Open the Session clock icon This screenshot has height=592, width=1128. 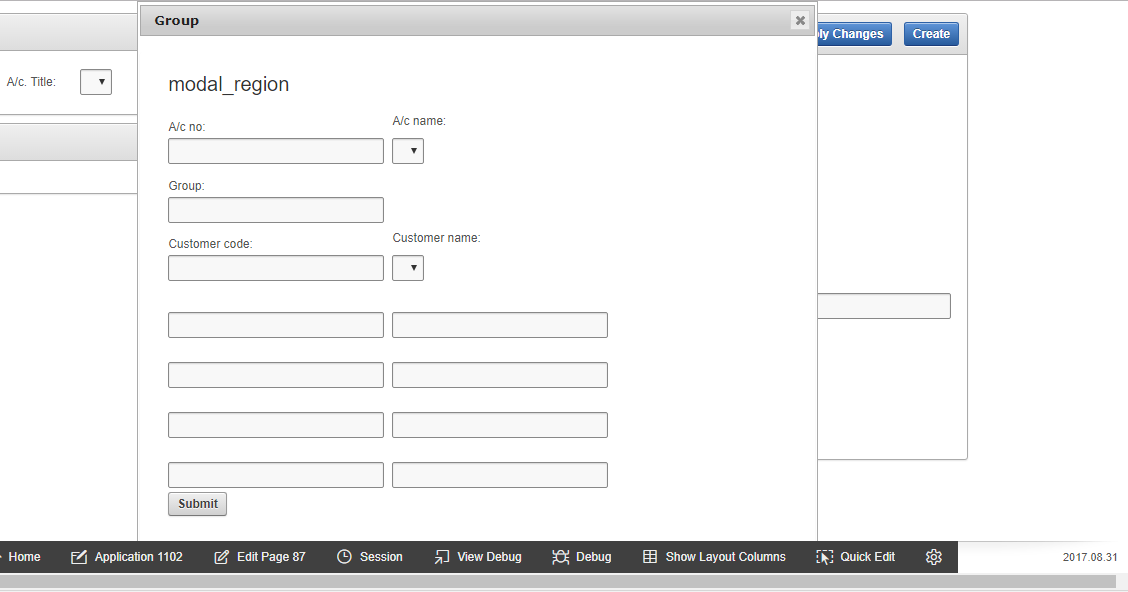[345, 557]
